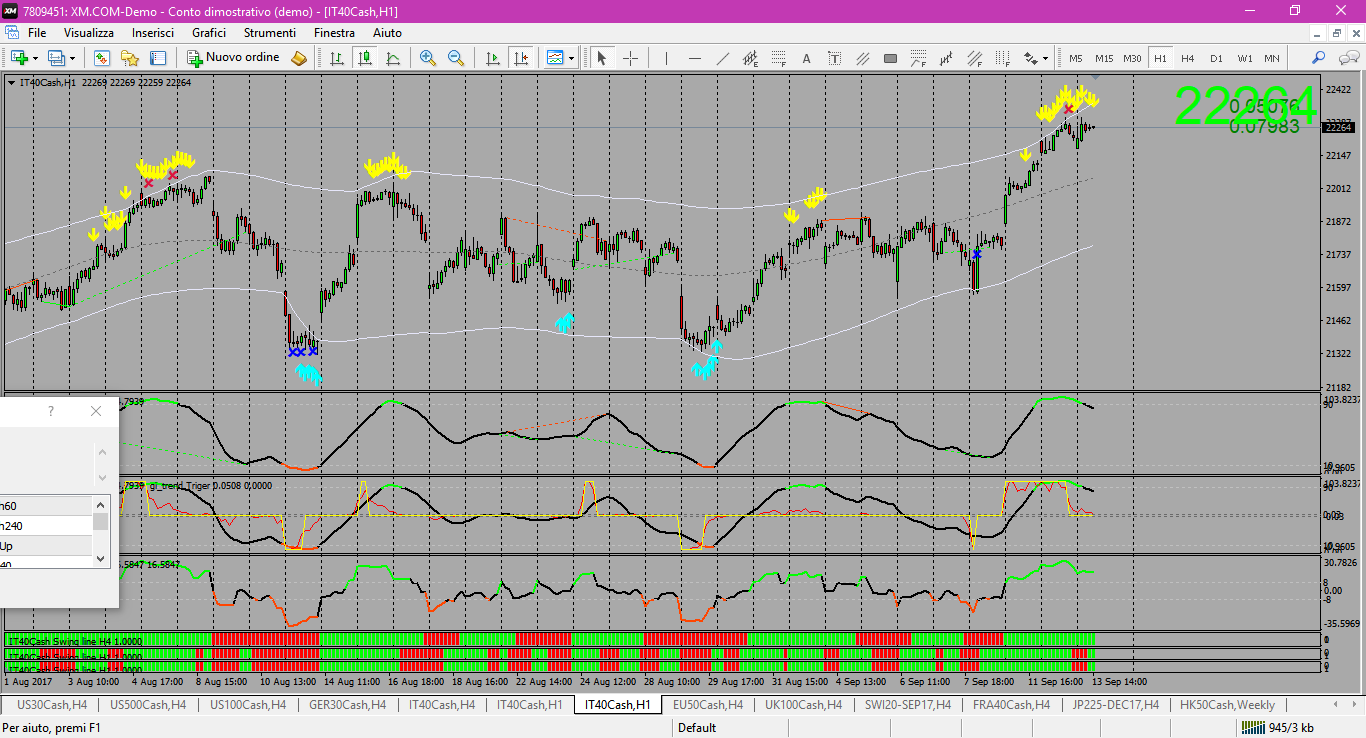Show the Market Watch window icon
The image size is (1366, 738).
(x=102, y=58)
